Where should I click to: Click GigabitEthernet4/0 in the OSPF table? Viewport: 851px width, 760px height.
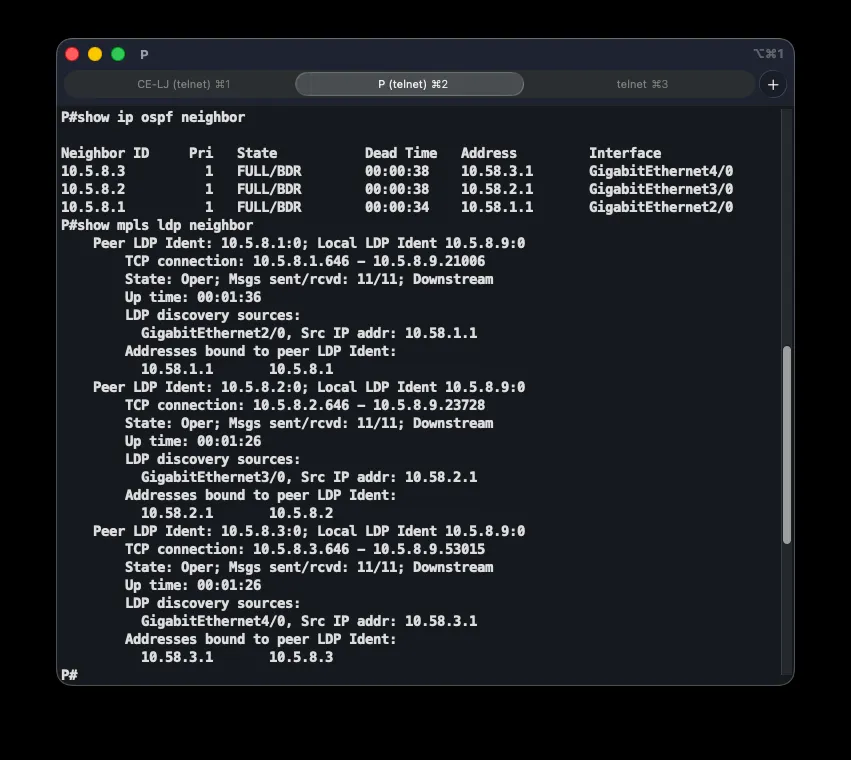pos(661,171)
